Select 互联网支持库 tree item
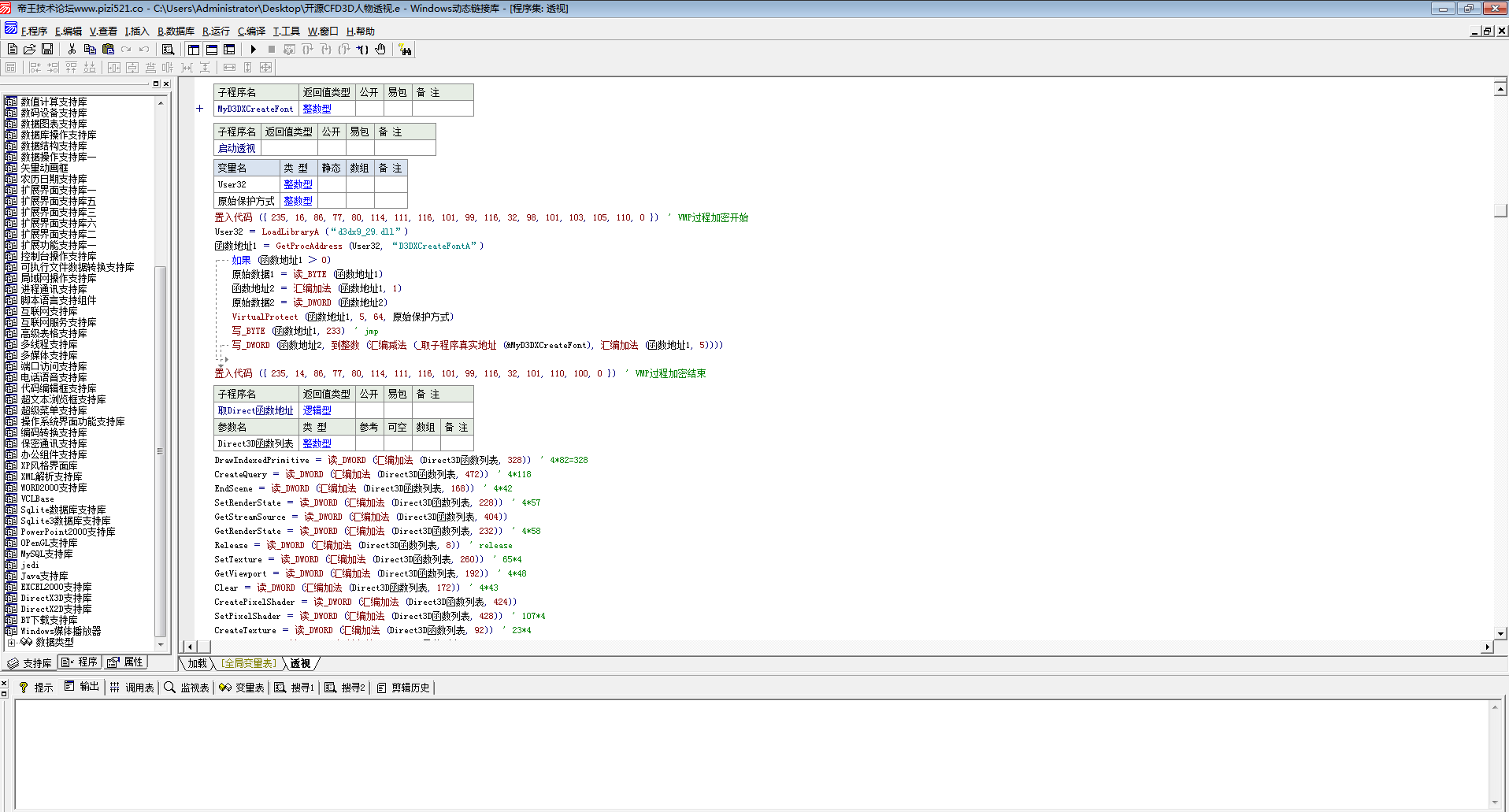1509x812 pixels. click(49, 312)
